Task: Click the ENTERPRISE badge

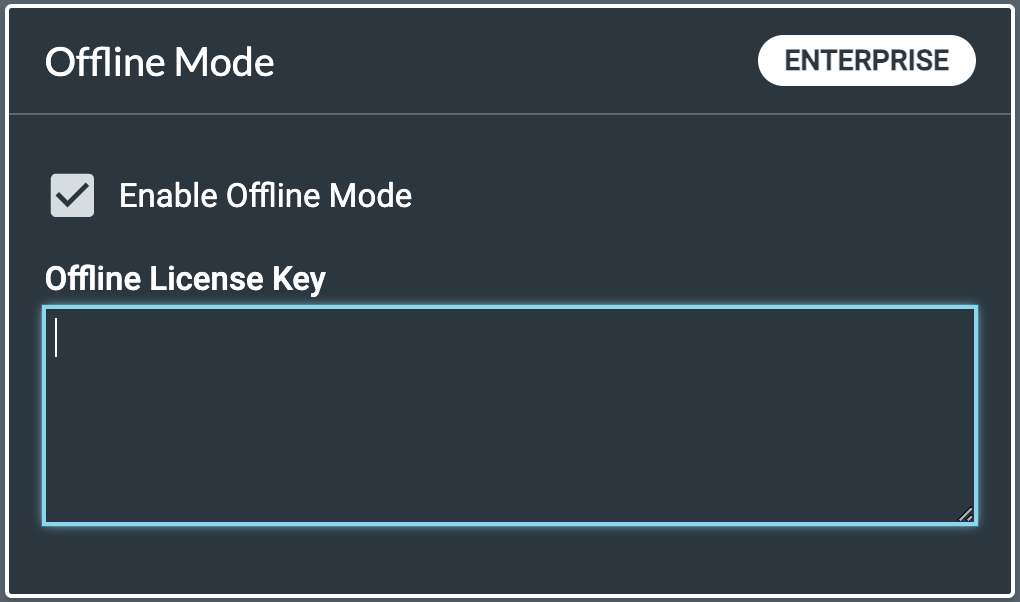Action: (866, 60)
